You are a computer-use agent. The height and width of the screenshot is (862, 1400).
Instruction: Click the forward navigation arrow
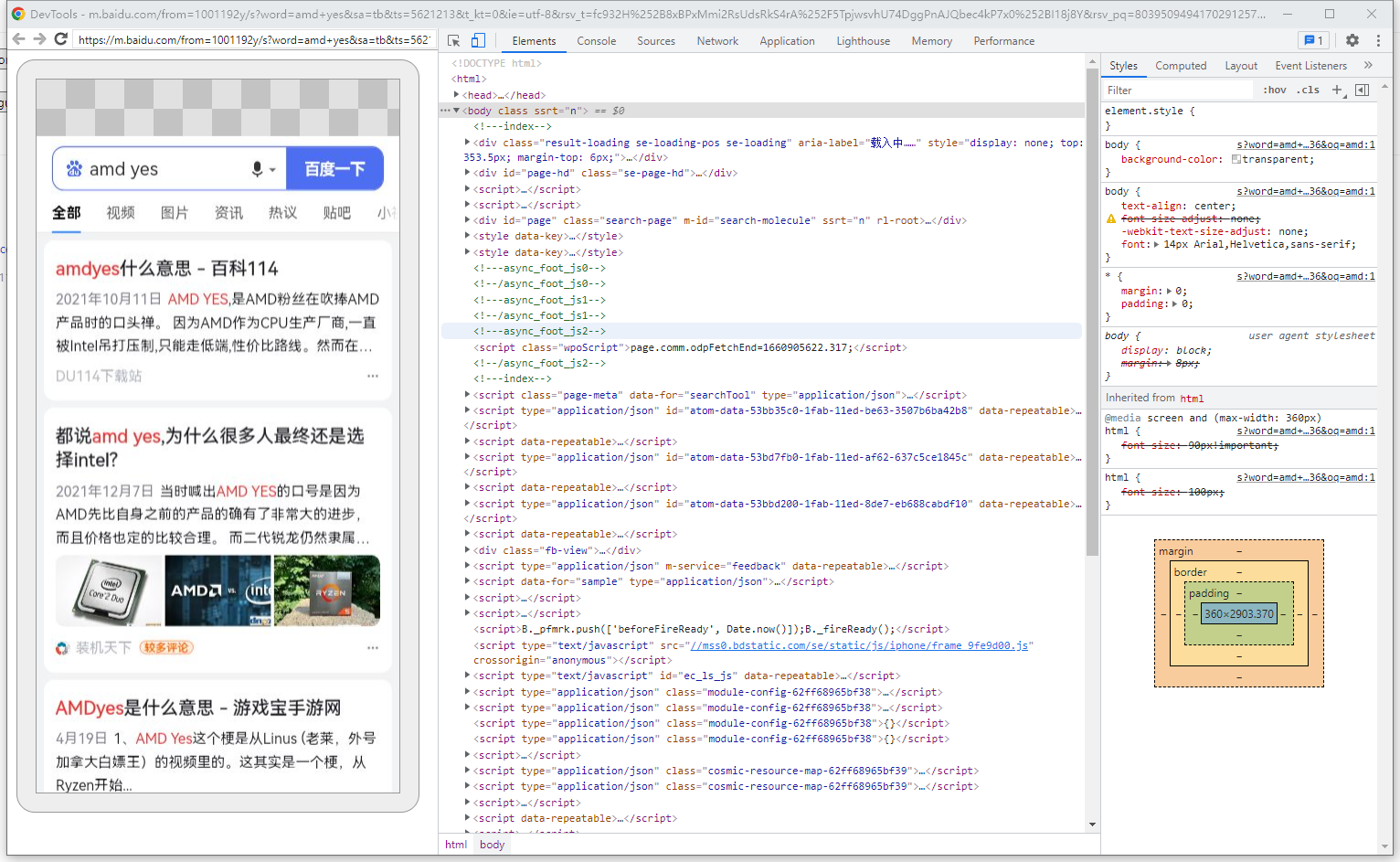39,39
